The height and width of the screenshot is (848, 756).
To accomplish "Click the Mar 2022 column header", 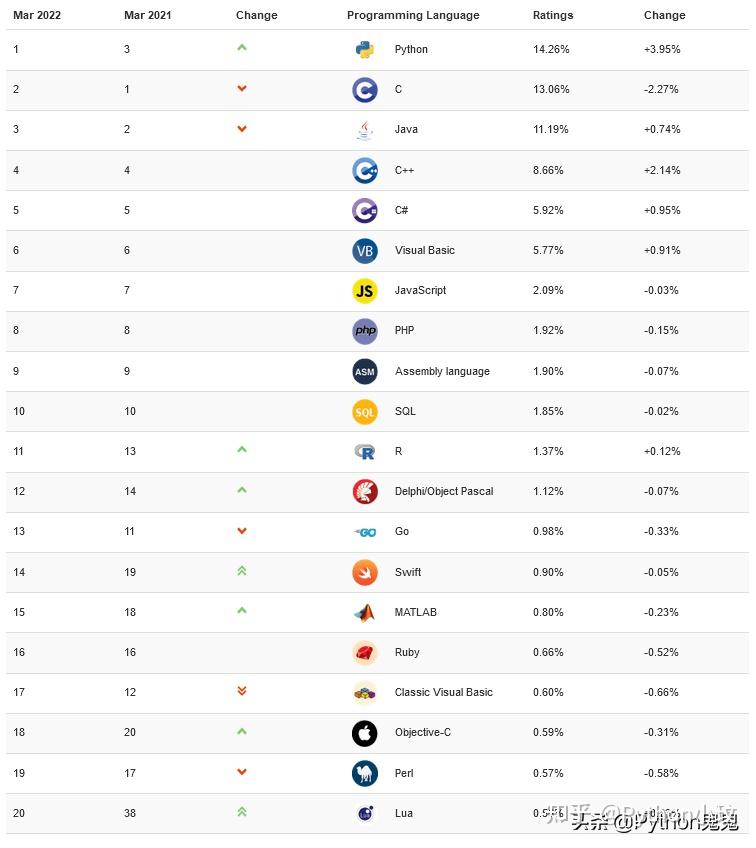I will [x=38, y=15].
